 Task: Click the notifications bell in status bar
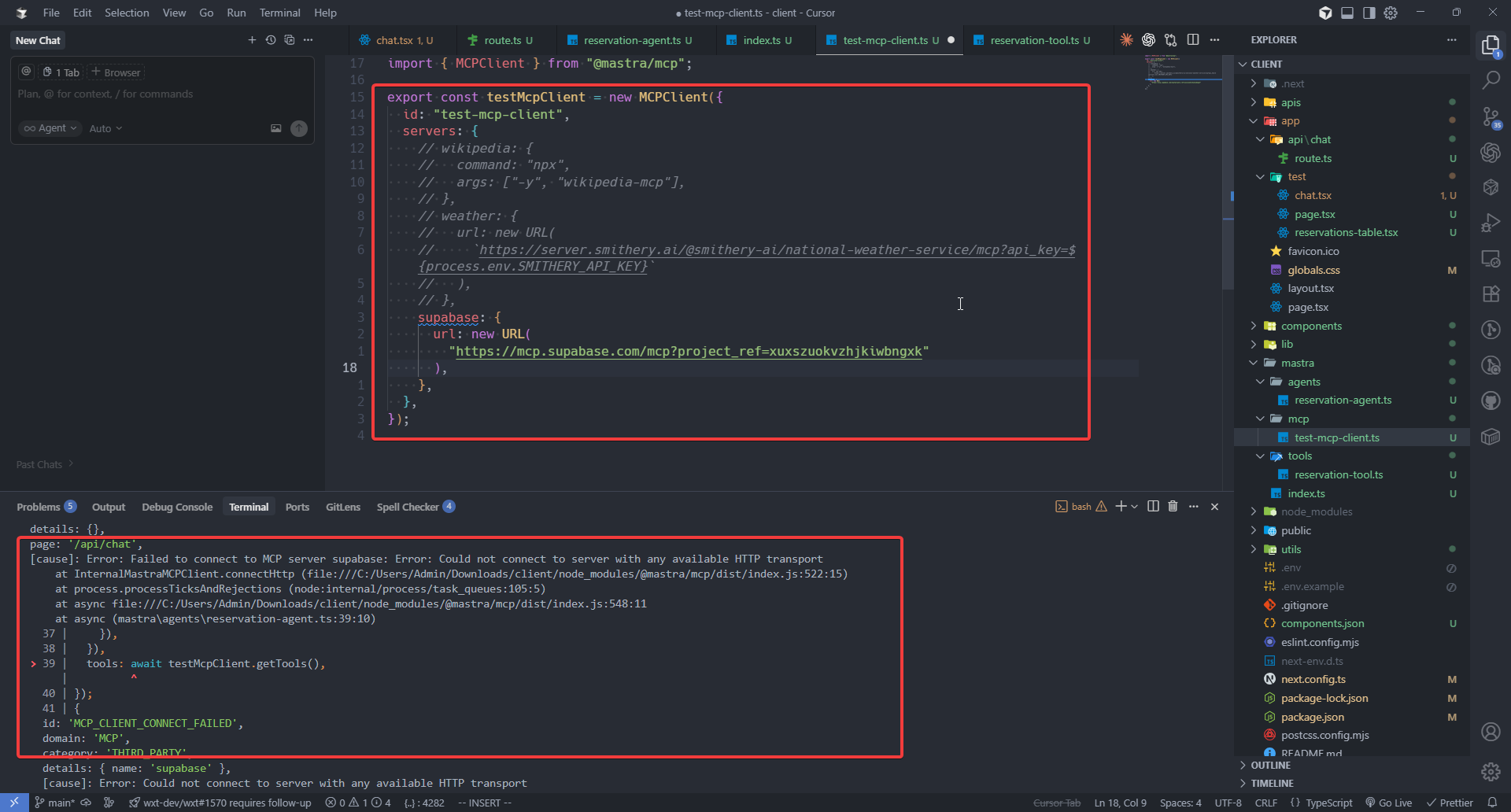point(1492,803)
